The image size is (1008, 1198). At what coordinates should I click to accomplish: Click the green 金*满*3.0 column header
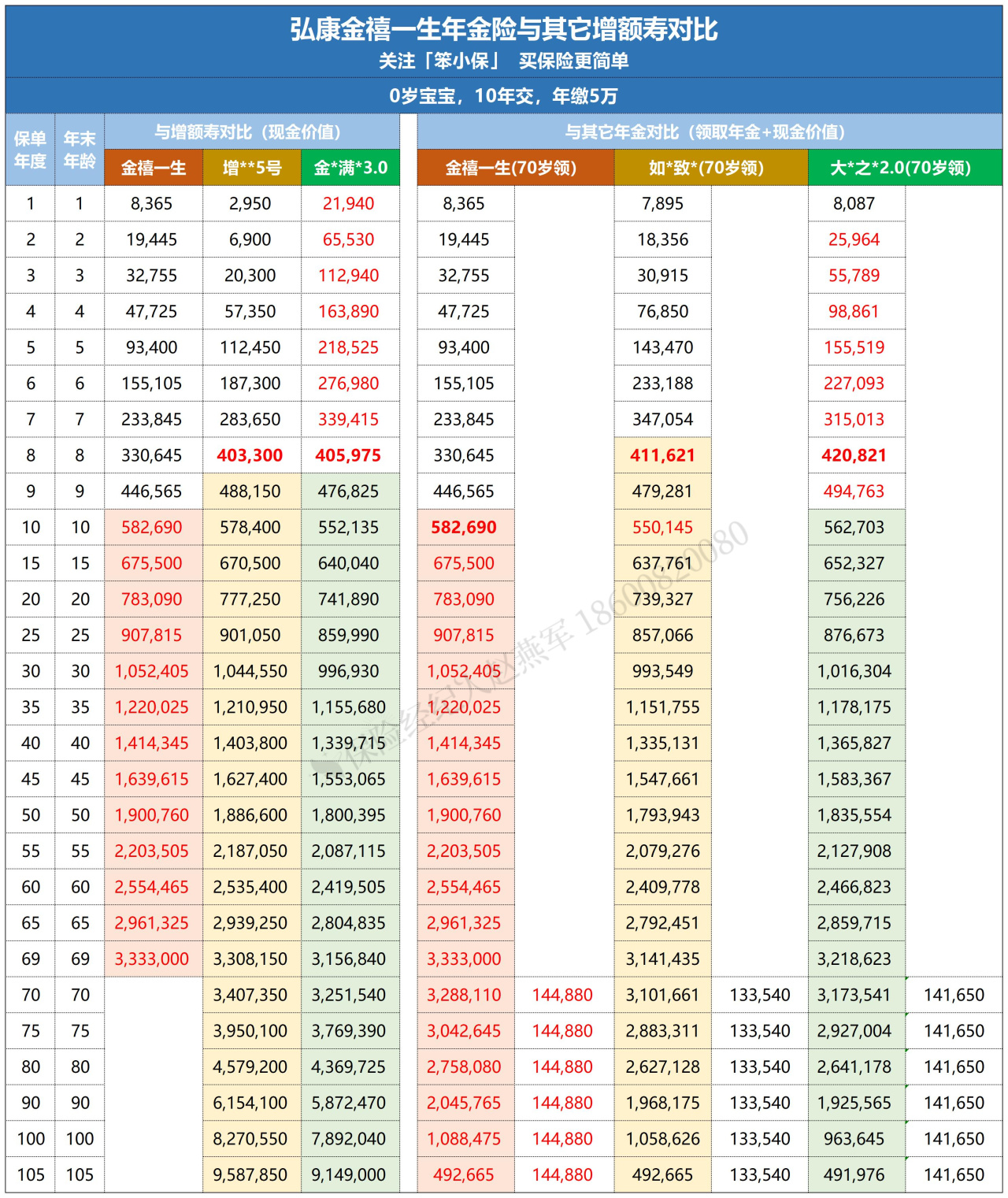pyautogui.click(x=350, y=168)
